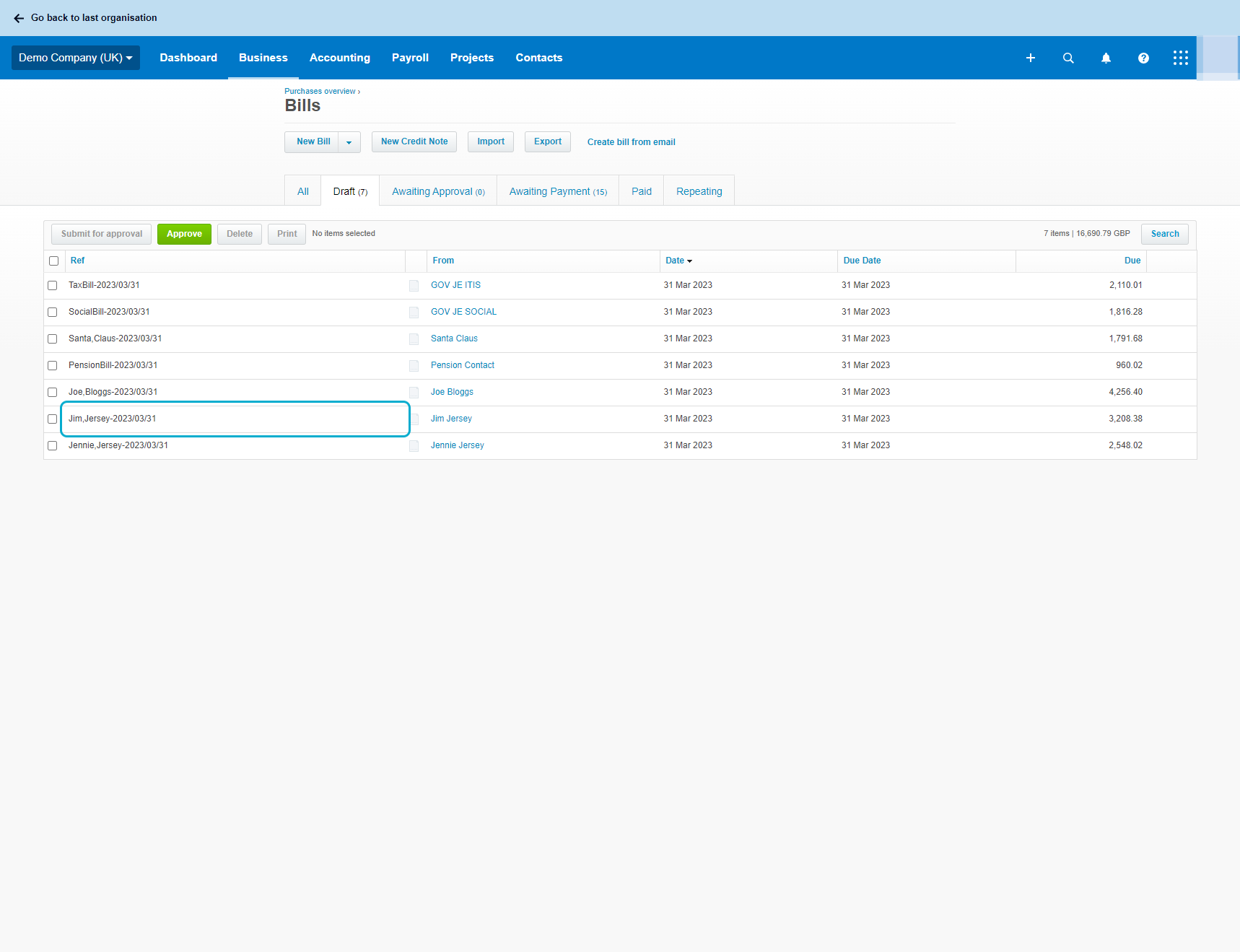Expand the New Bill dropdown arrow

(x=349, y=142)
